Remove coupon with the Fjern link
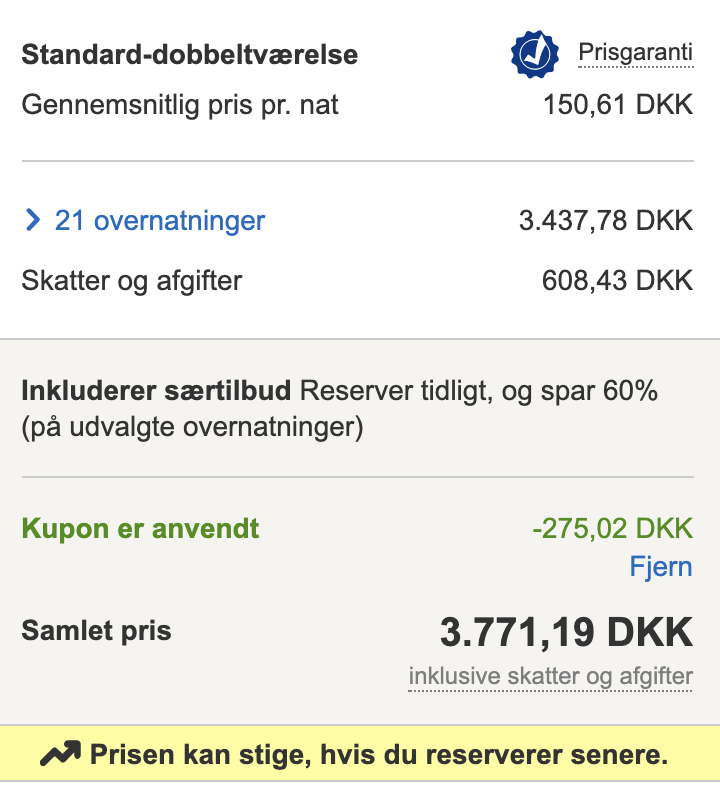720x794 pixels. click(x=661, y=566)
